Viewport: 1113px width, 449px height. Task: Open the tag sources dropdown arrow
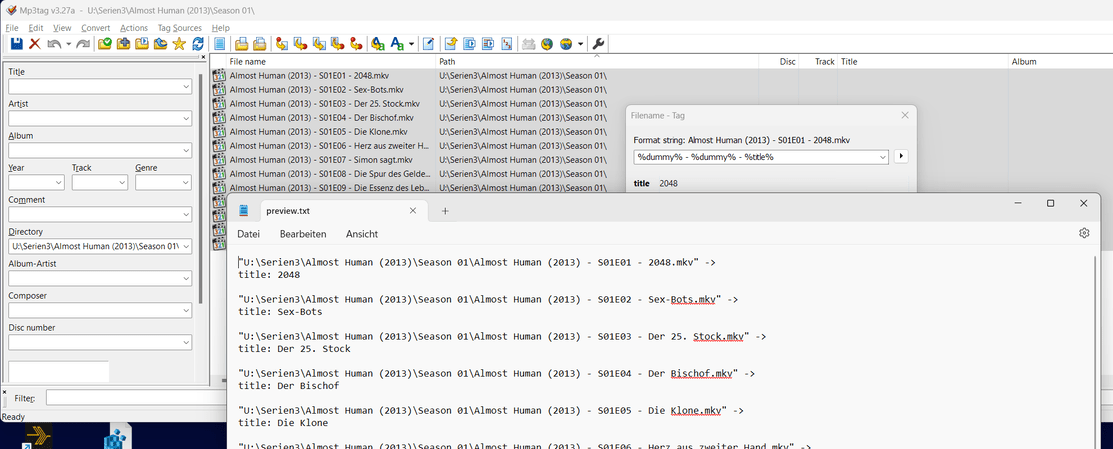(x=581, y=44)
